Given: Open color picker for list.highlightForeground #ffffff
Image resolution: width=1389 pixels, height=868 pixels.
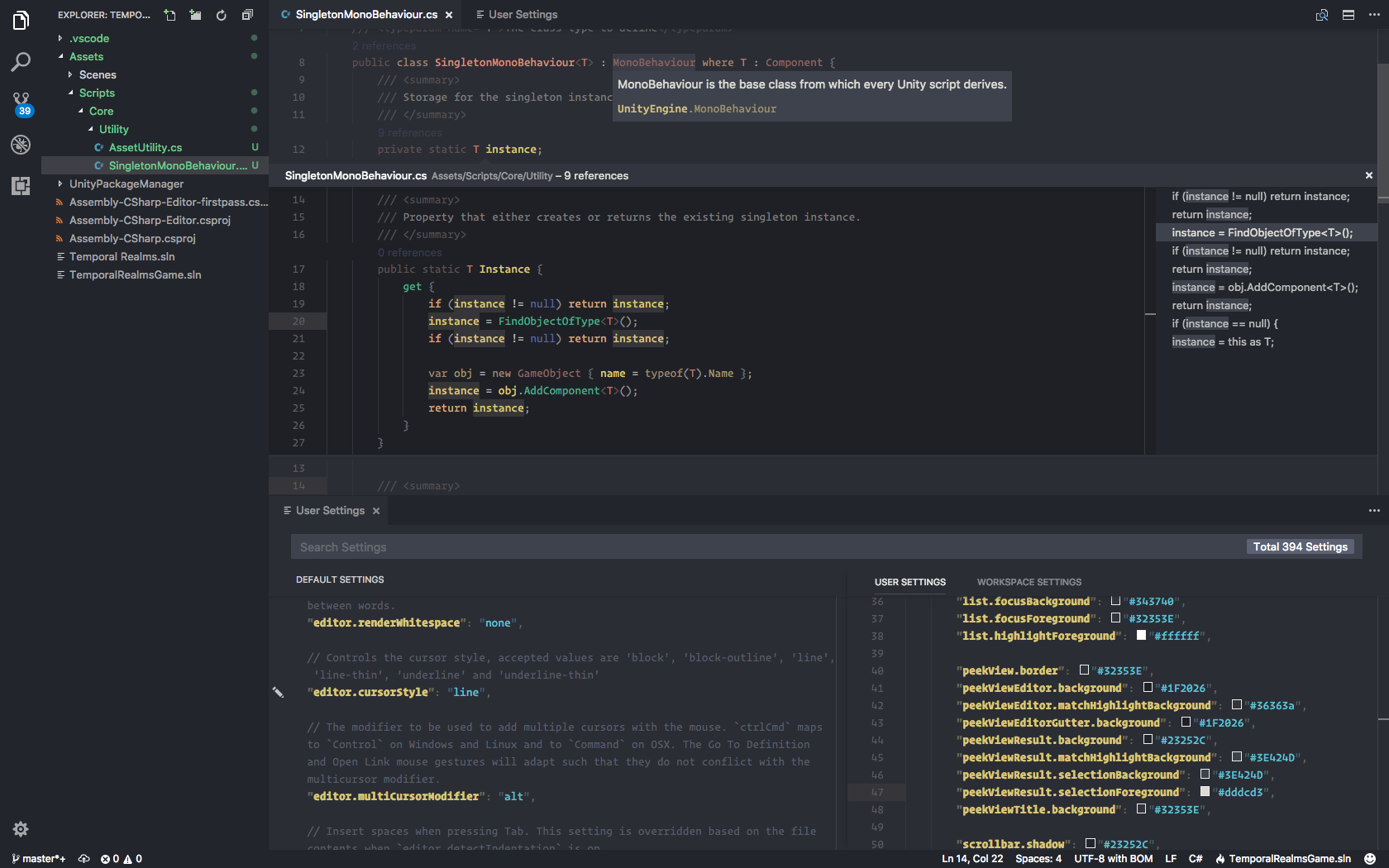Looking at the screenshot, I should (x=1141, y=635).
